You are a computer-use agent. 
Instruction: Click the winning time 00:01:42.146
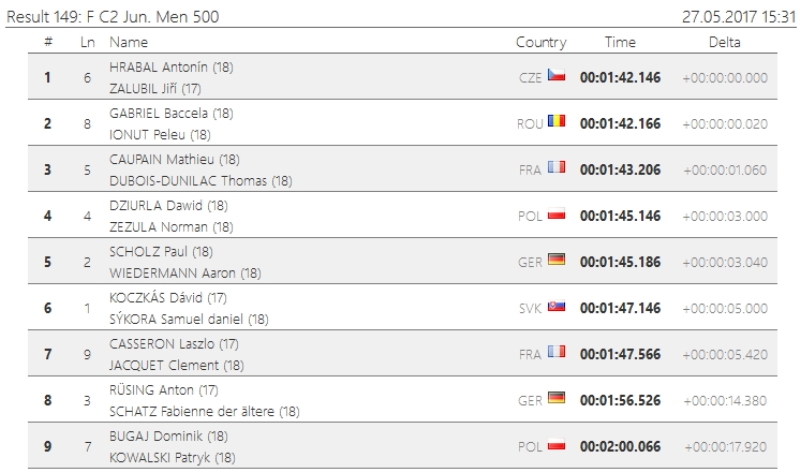point(620,77)
